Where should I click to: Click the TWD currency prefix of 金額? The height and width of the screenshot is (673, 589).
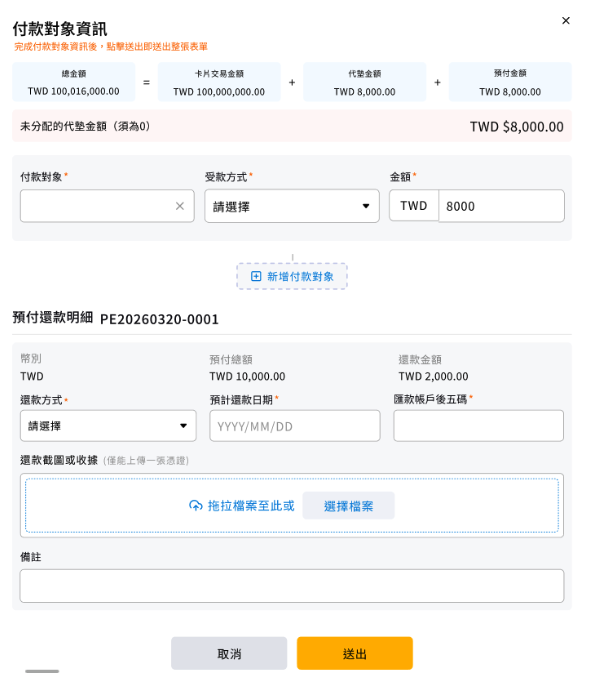[414, 206]
